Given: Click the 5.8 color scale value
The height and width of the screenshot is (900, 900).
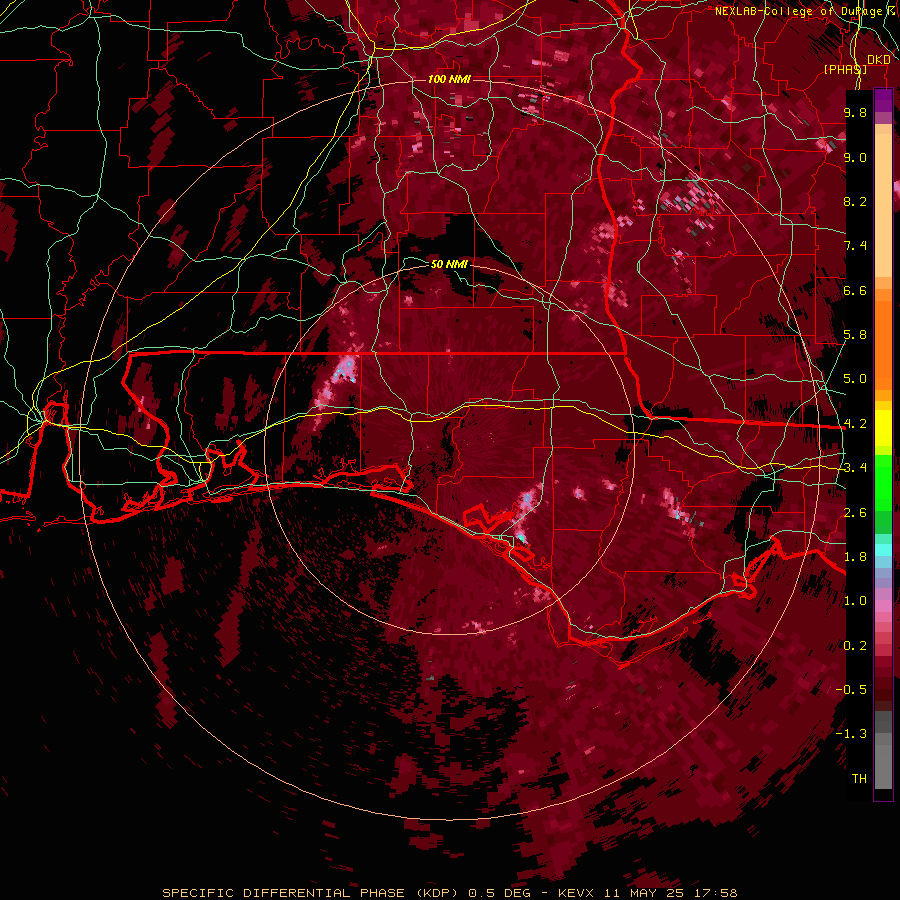Looking at the screenshot, I should coord(855,335).
